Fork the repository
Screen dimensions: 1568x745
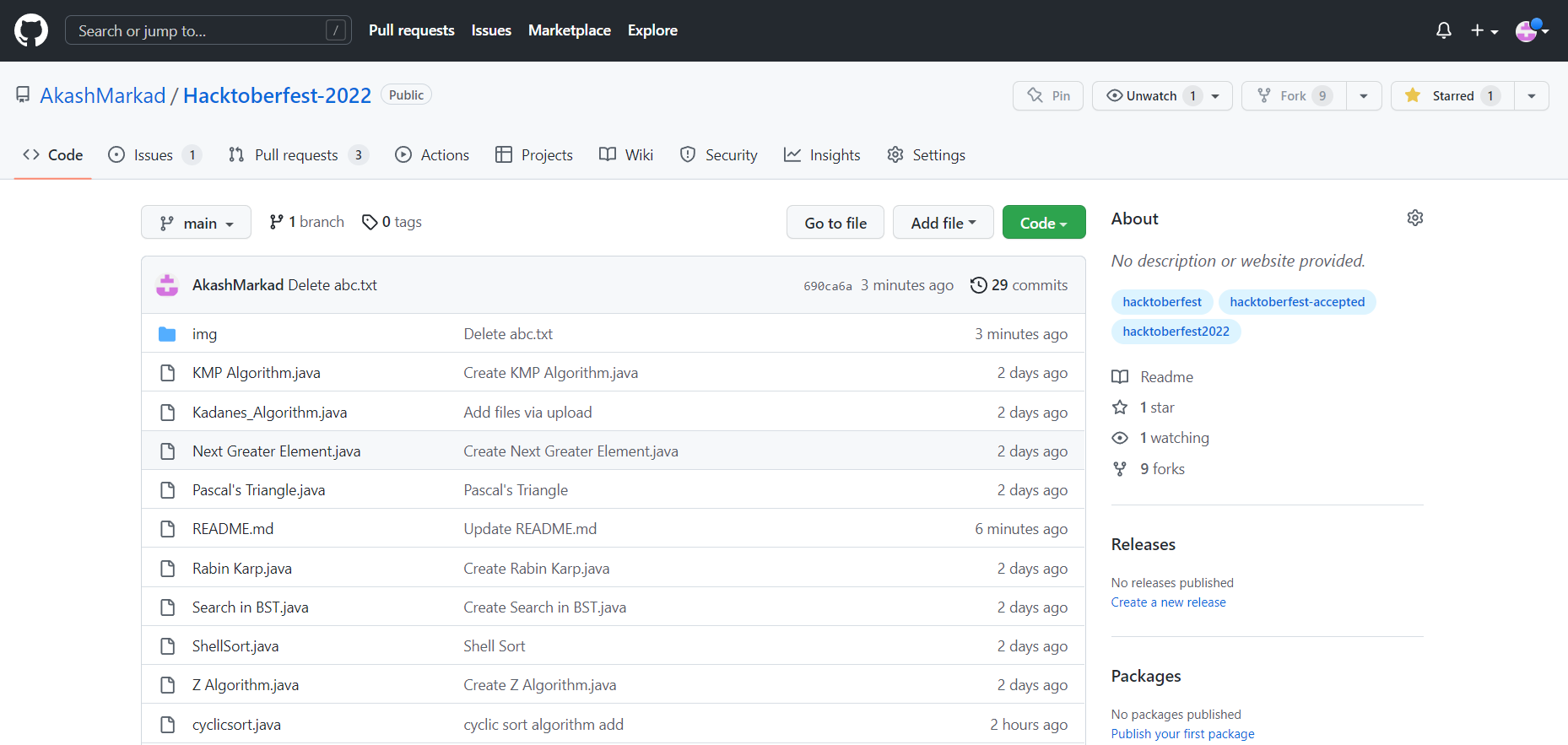(1294, 95)
